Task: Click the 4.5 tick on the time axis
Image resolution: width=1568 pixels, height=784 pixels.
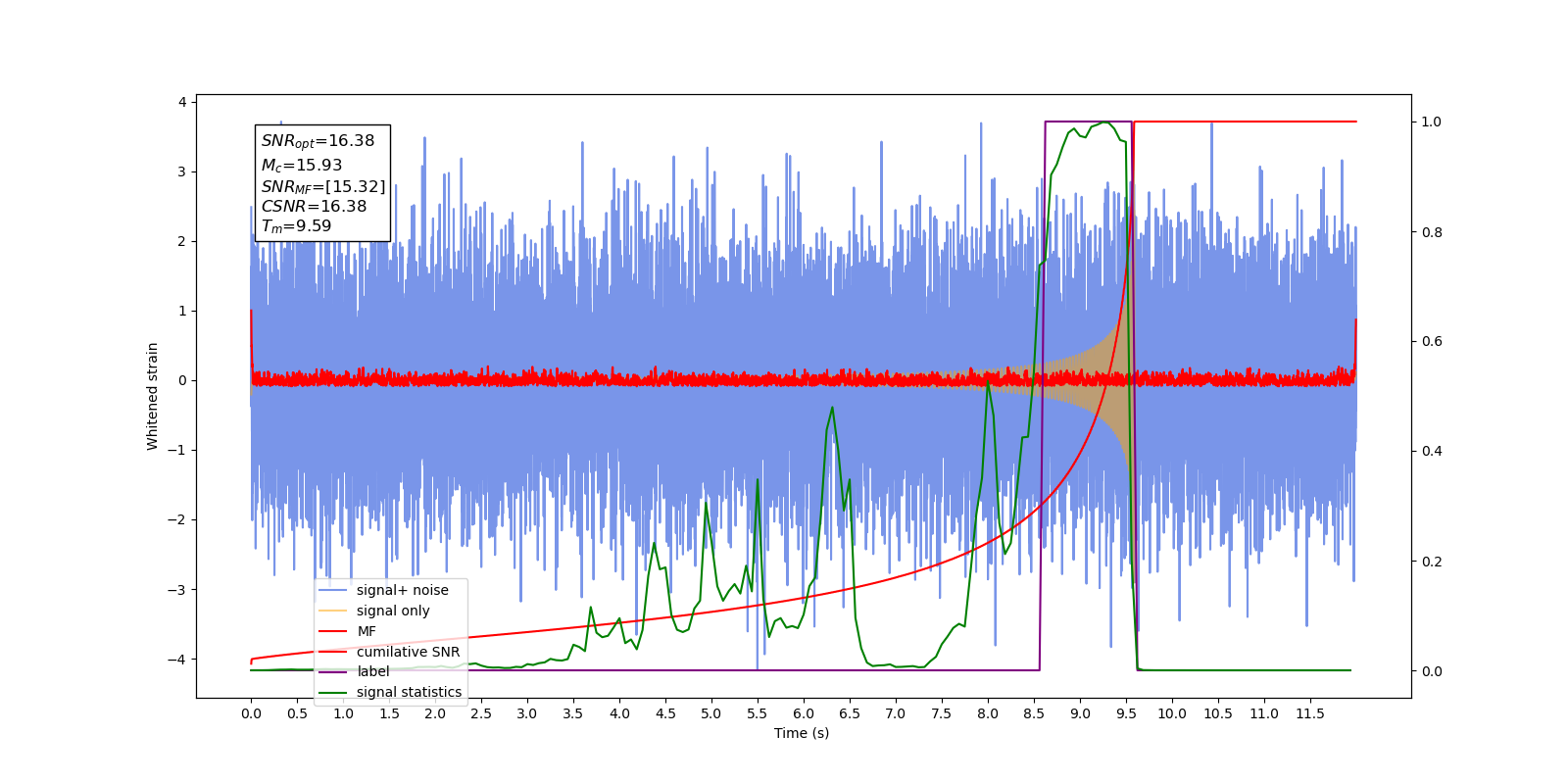Action: (x=665, y=713)
